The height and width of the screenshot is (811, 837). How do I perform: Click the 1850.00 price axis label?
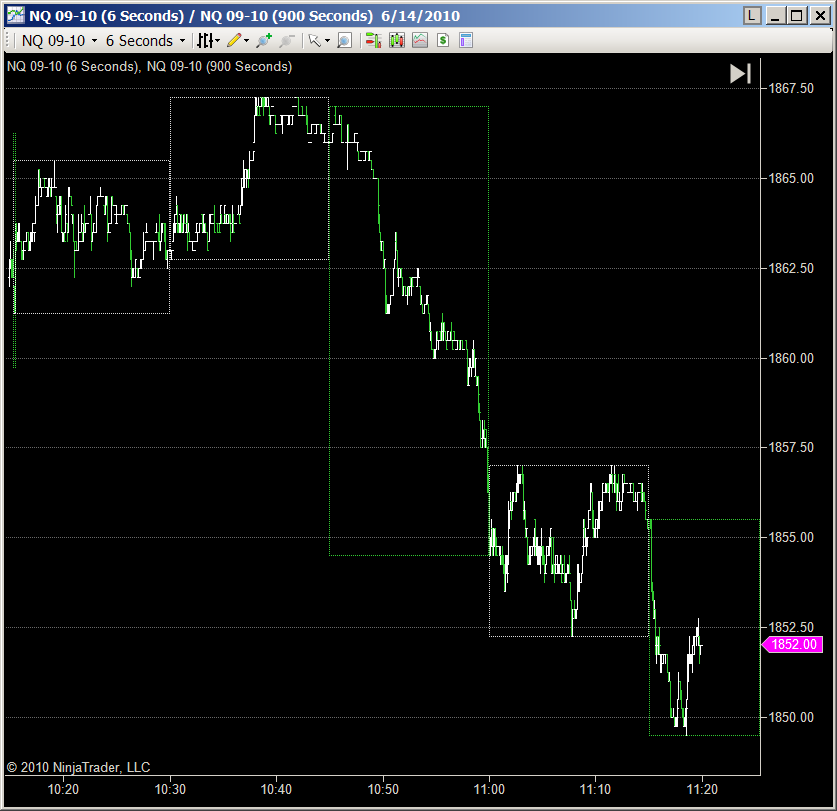tap(791, 717)
